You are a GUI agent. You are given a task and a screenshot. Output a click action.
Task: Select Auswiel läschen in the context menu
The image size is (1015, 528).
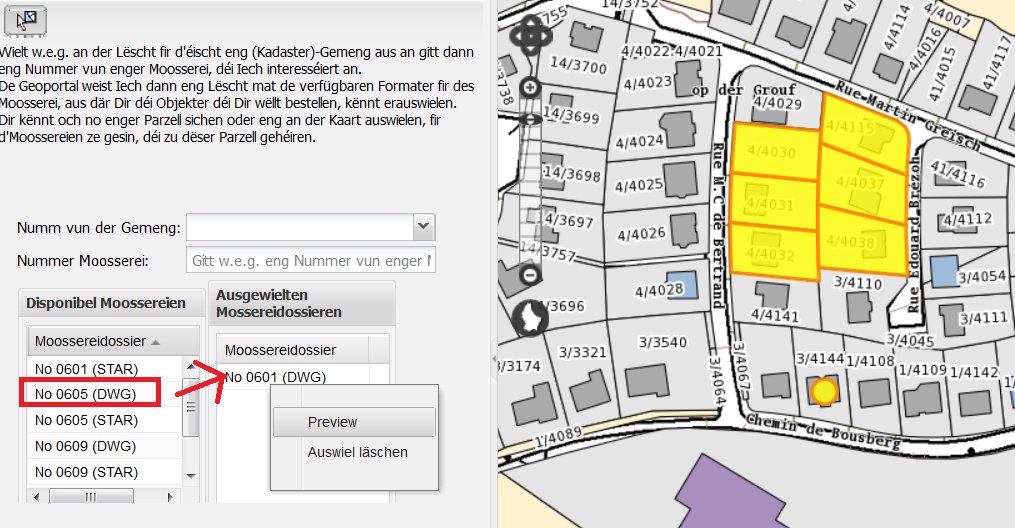pyautogui.click(x=357, y=452)
